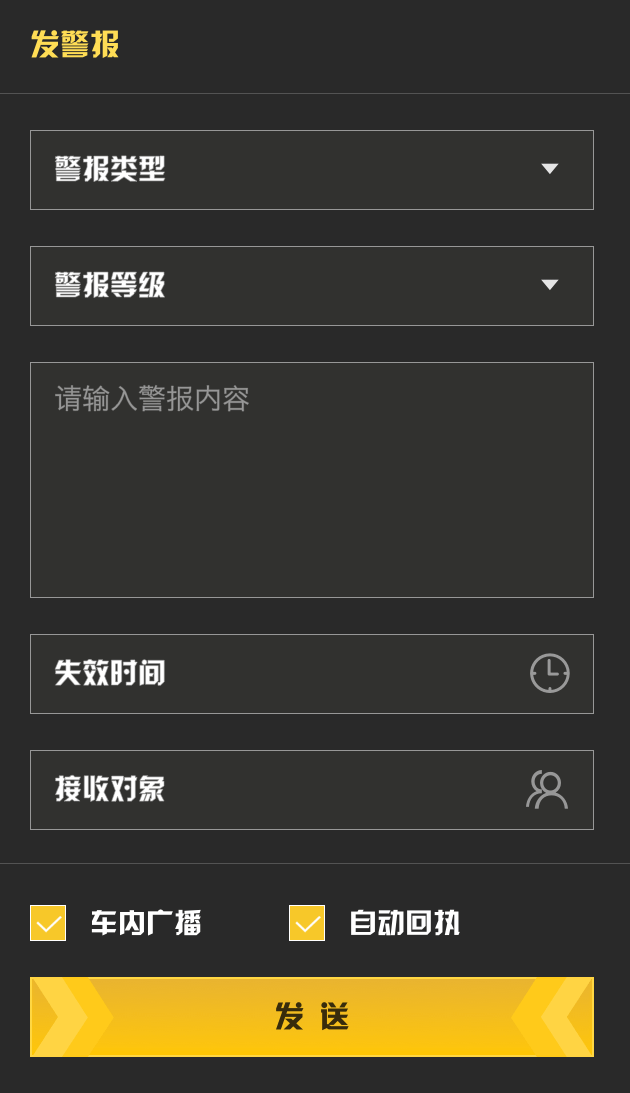630x1093 pixels.
Task: Click the checkmark icon beside 自动回执
Action: click(307, 924)
